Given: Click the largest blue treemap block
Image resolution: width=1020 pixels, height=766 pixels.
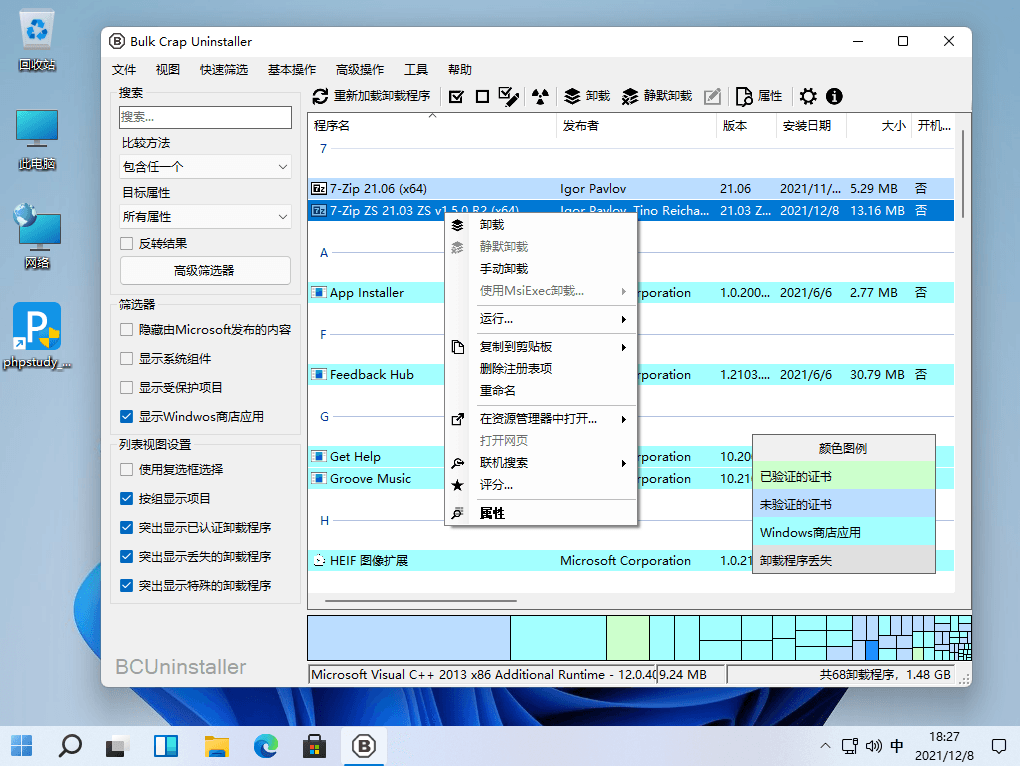Looking at the screenshot, I should (409, 638).
